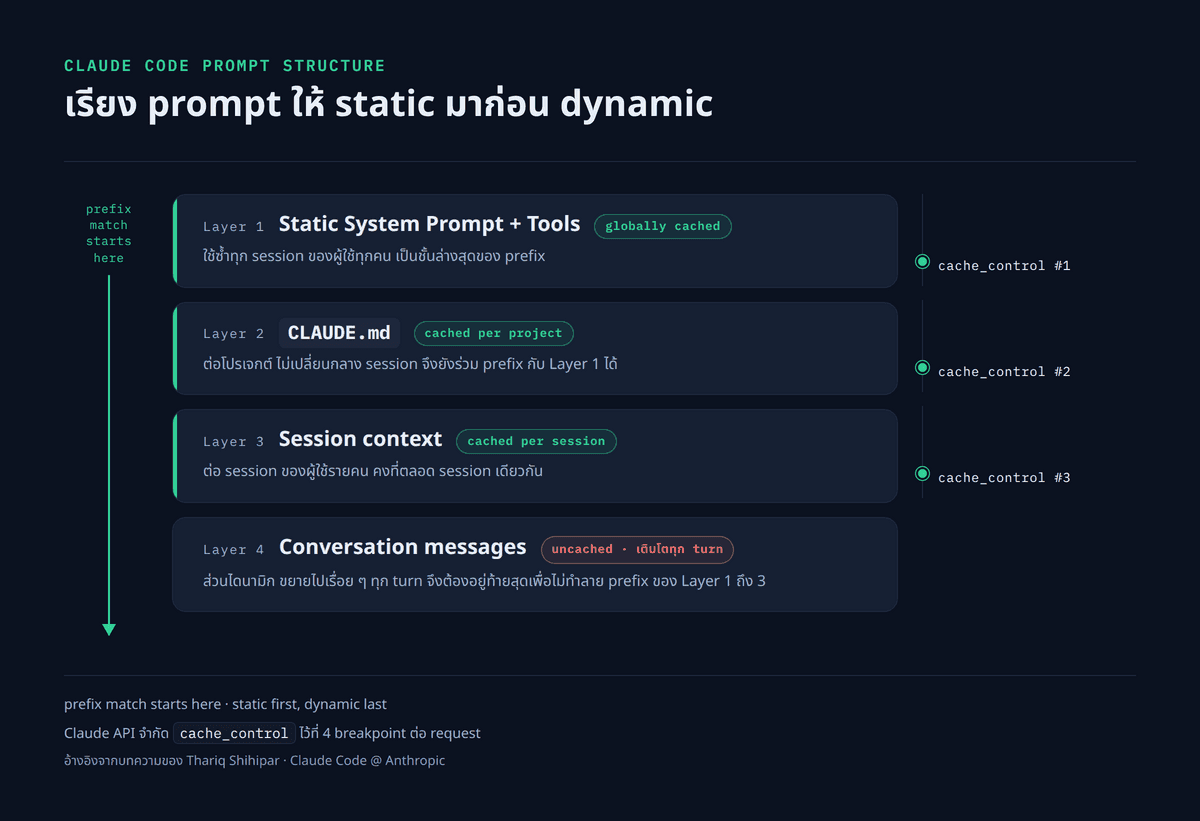Click the 'Layer 2' label
This screenshot has width=1200, height=821.
233,334
